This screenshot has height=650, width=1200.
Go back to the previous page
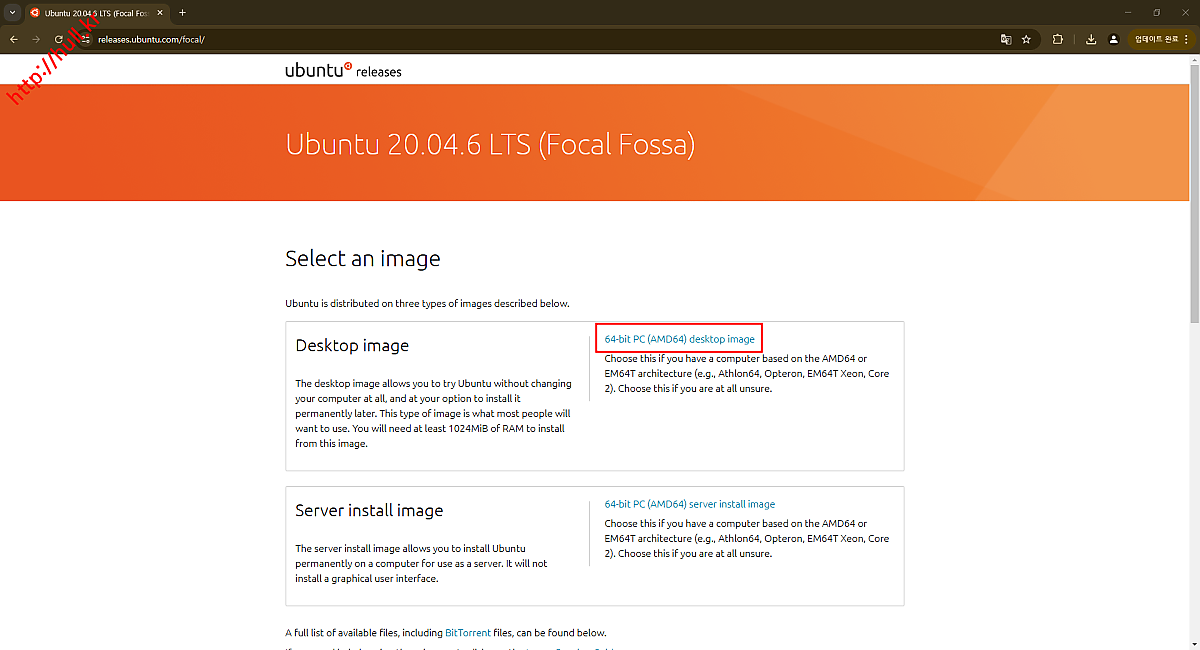[x=14, y=39]
